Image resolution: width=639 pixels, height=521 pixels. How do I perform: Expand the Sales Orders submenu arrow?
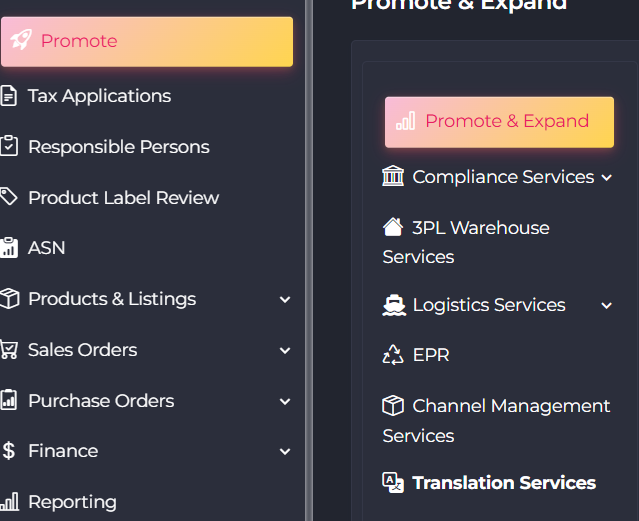[285, 351]
